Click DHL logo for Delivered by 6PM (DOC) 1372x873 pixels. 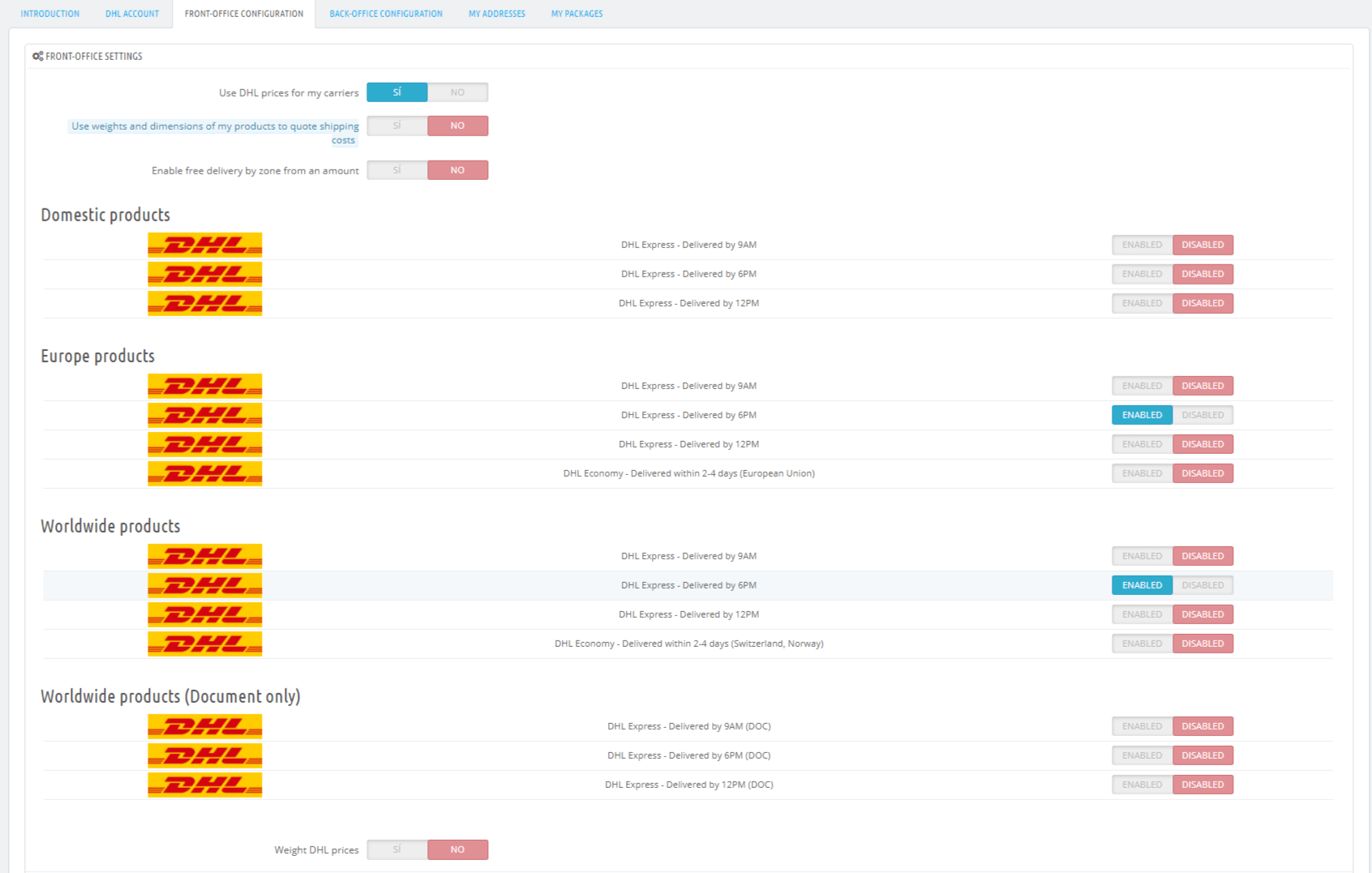pos(204,755)
